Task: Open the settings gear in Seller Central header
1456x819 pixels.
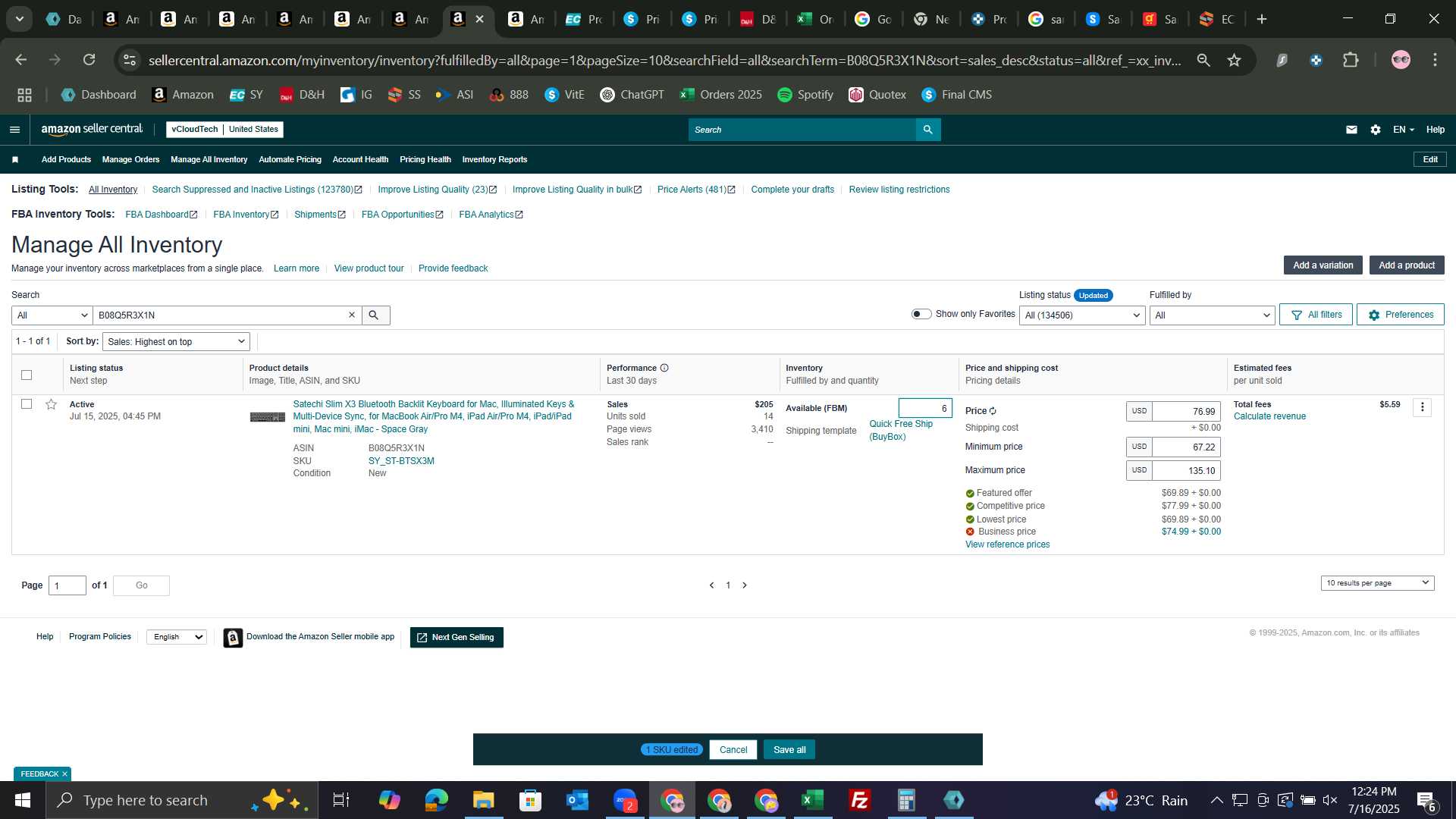Action: pyautogui.click(x=1376, y=130)
